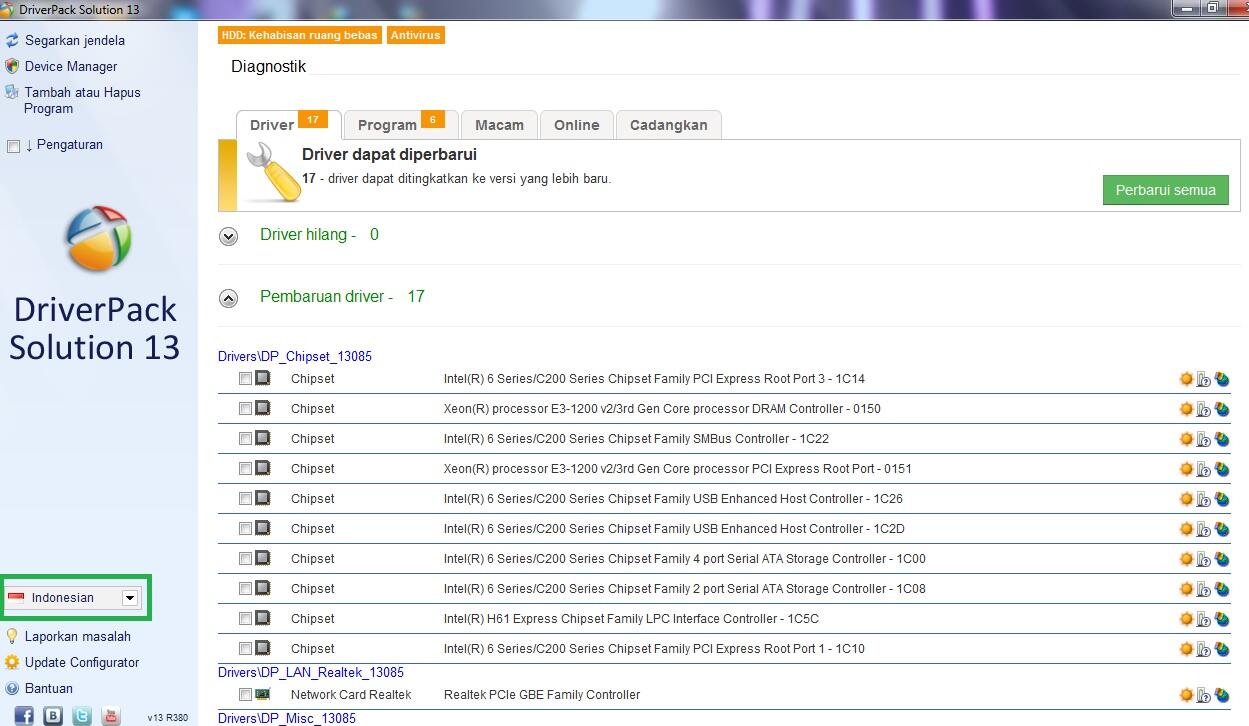
Task: Tick the Pengaturan checkbox in the sidebar
Action: click(13, 146)
